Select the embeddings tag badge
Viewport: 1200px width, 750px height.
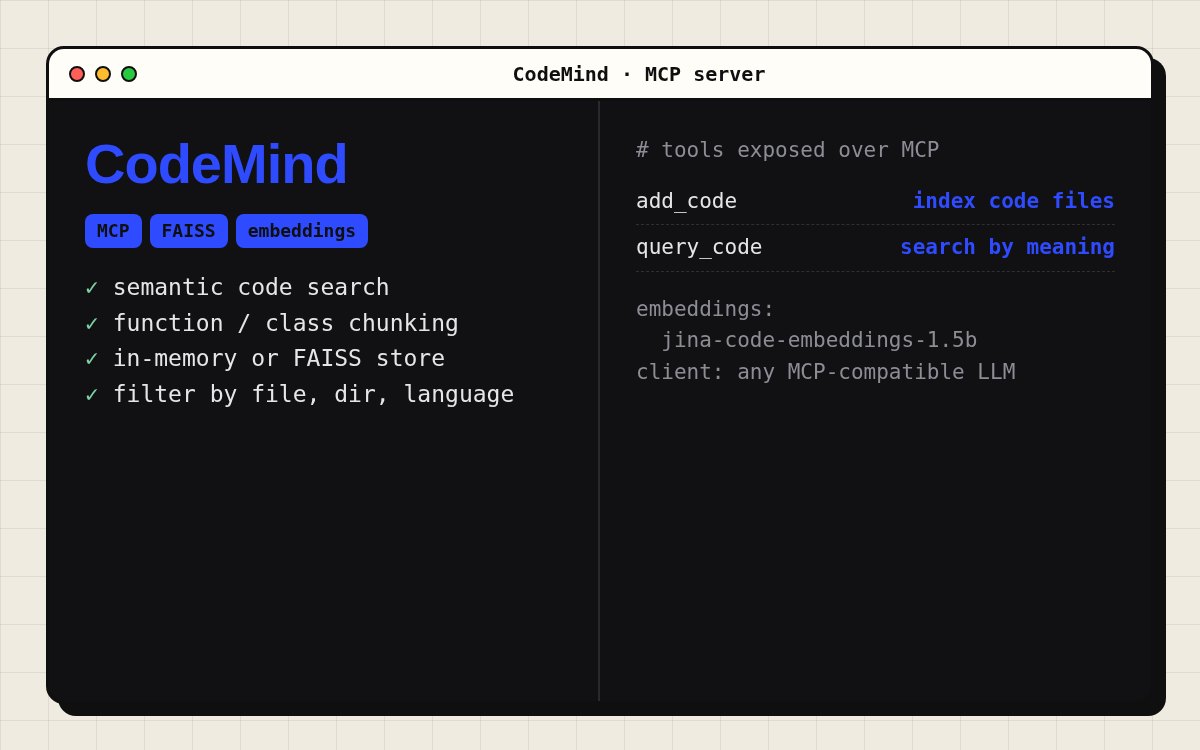[x=302, y=231]
